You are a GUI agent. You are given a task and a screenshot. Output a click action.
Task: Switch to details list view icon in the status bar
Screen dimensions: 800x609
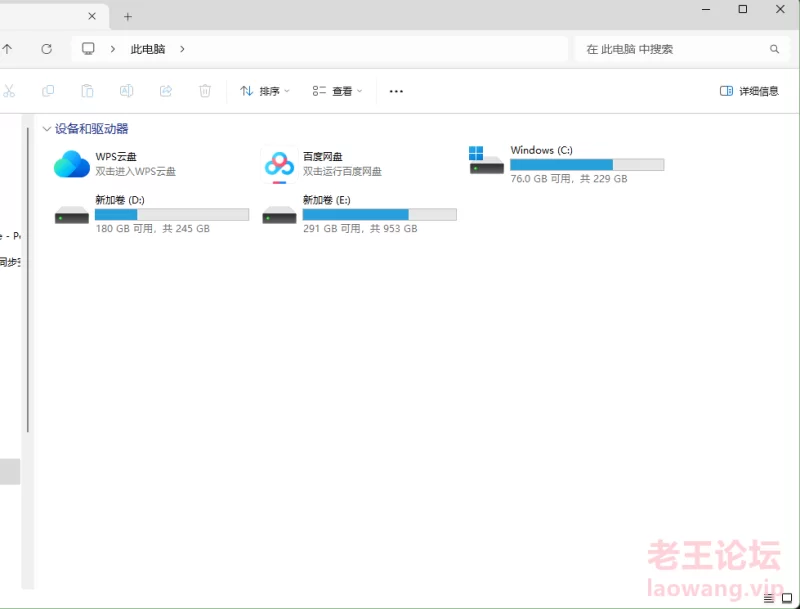769,598
